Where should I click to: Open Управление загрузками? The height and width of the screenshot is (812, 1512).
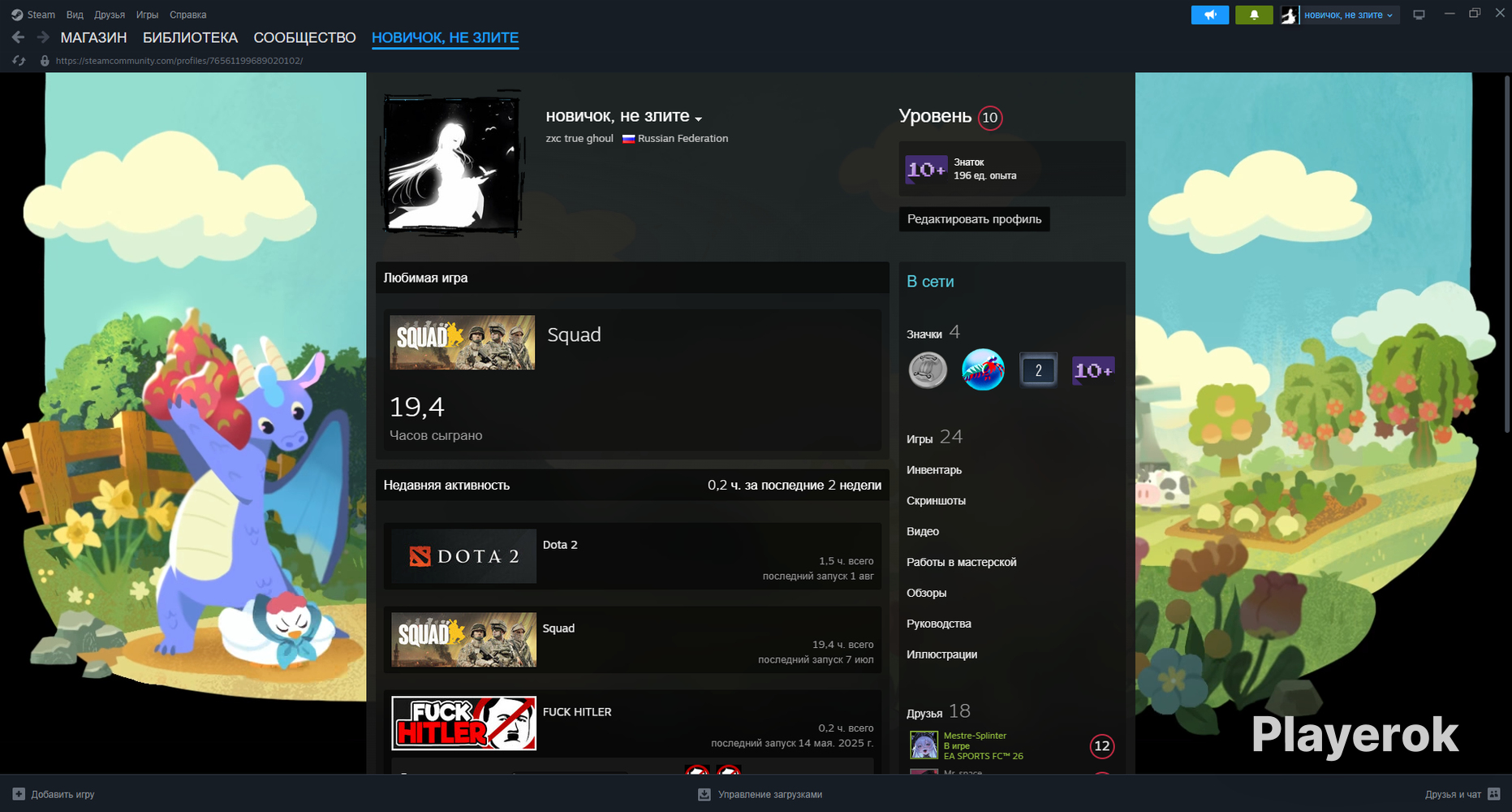tap(770, 794)
